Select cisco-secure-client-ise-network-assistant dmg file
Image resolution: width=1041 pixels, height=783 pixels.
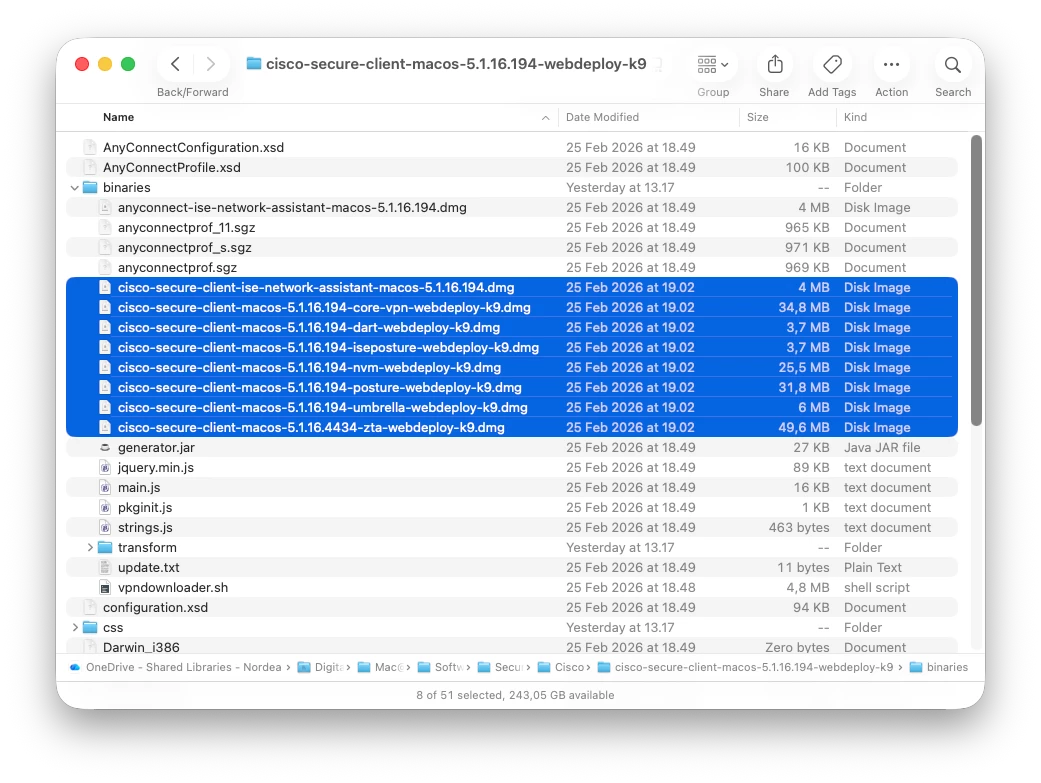[512, 288]
